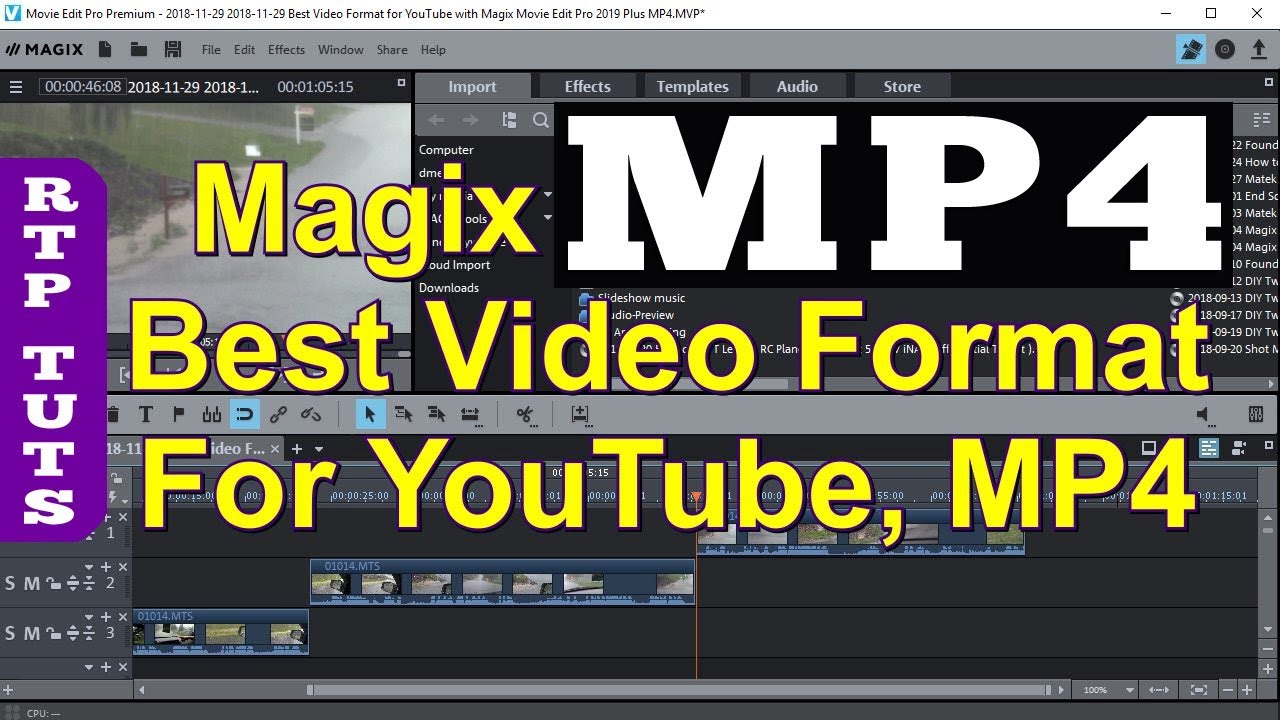Image resolution: width=1280 pixels, height=720 pixels.
Task: Switch to the Templates tab
Action: [692, 87]
